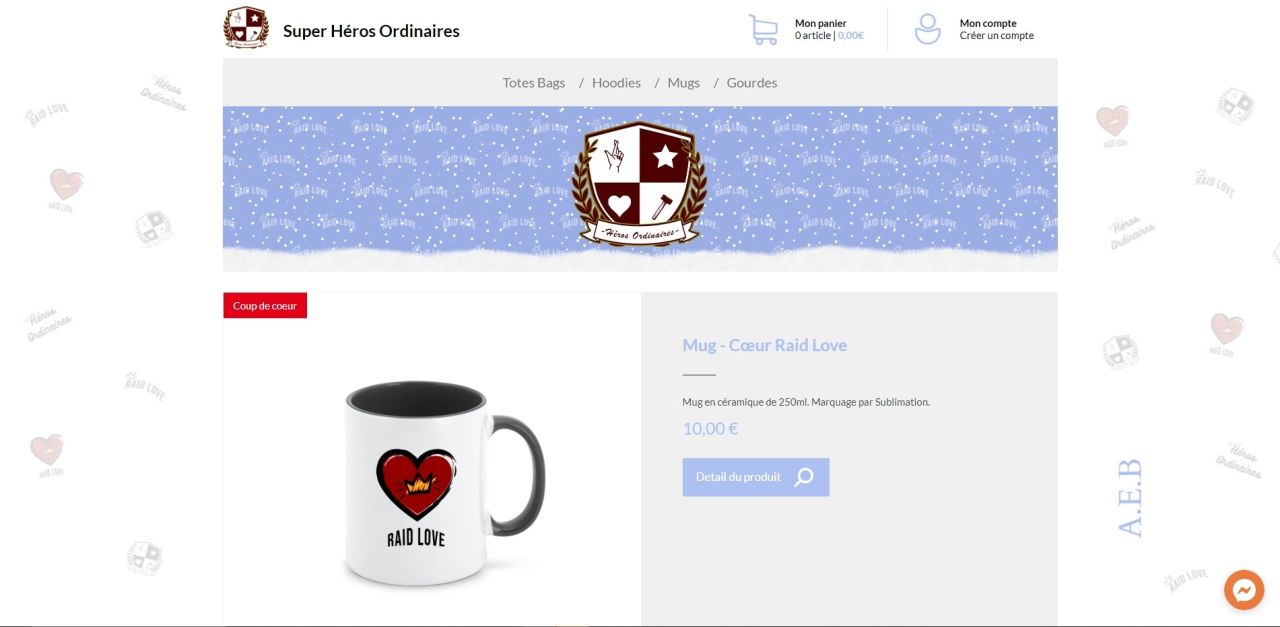Click the site crest logo in header

246,28
